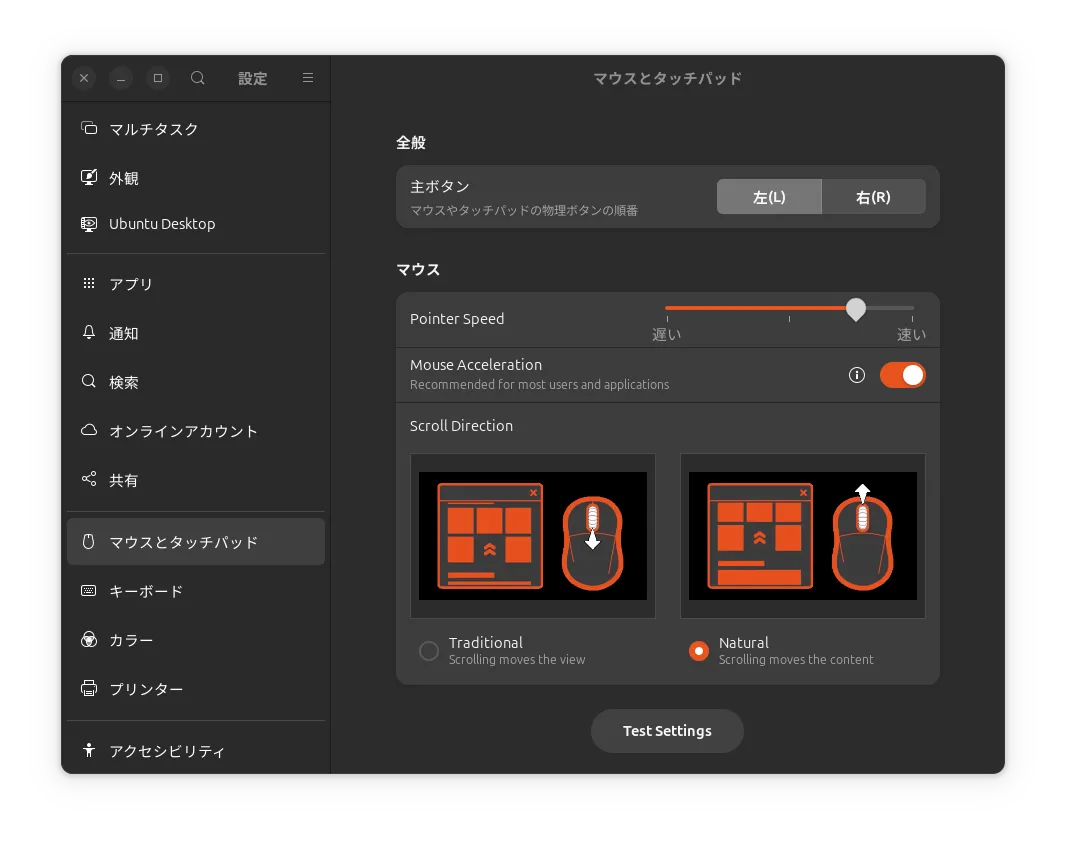Open the 共有 settings page
The width and height of the screenshot is (1066, 841).
coord(196,479)
